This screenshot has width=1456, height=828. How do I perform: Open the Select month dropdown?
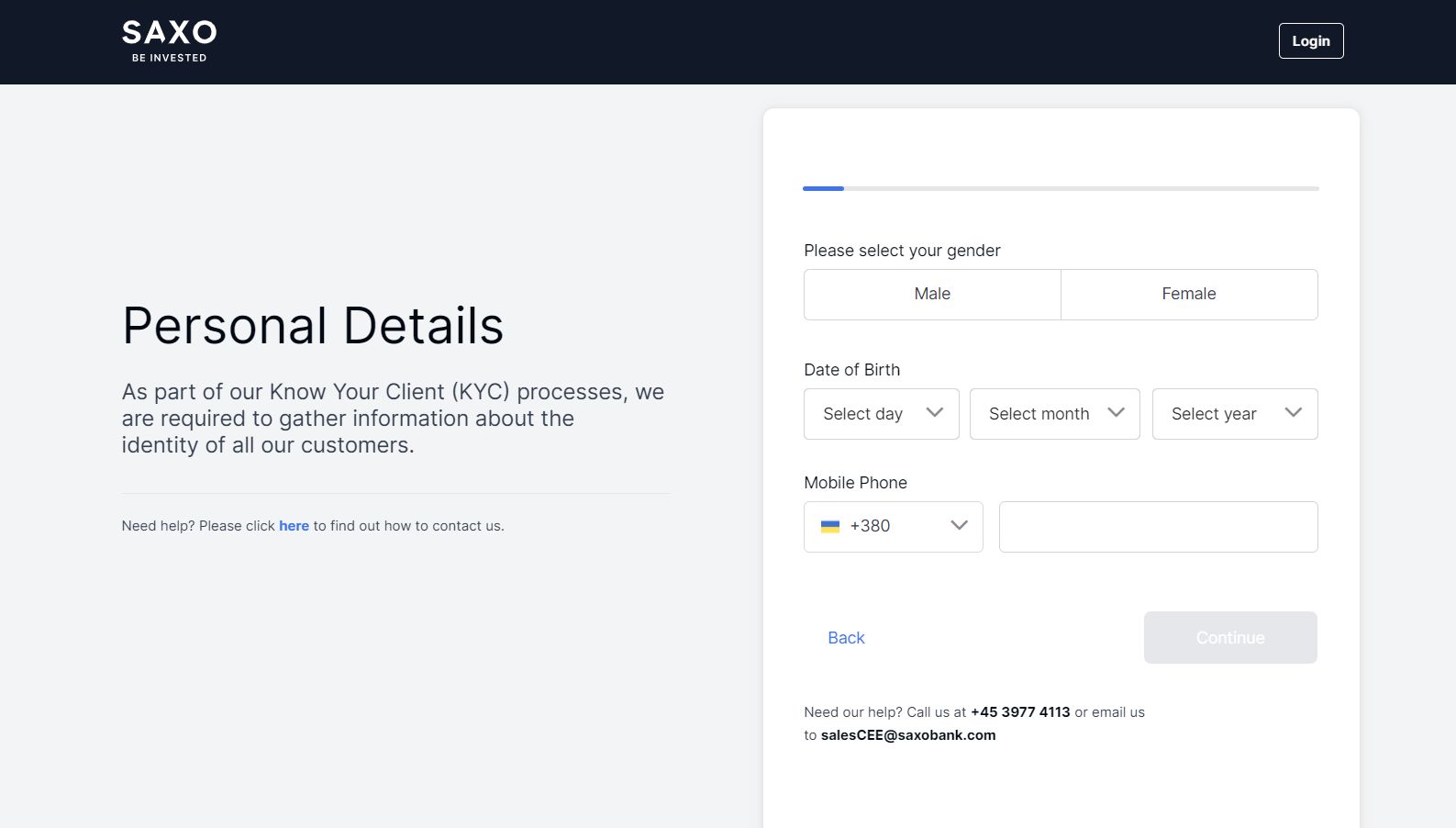click(1055, 414)
